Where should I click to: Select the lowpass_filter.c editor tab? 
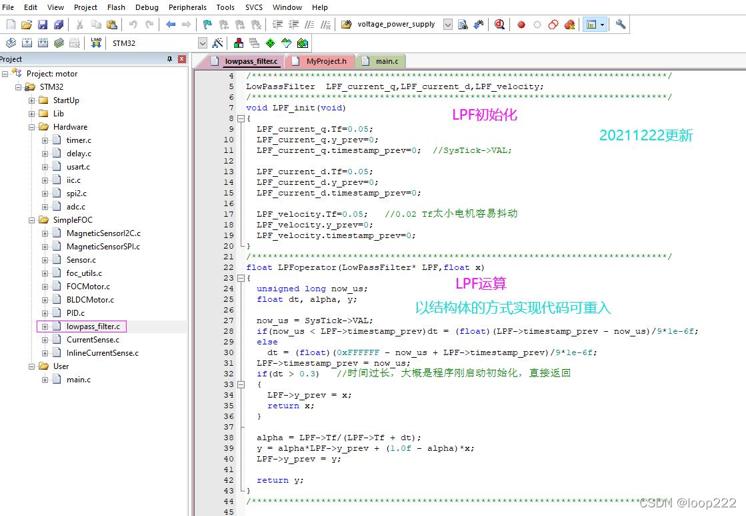click(245, 61)
